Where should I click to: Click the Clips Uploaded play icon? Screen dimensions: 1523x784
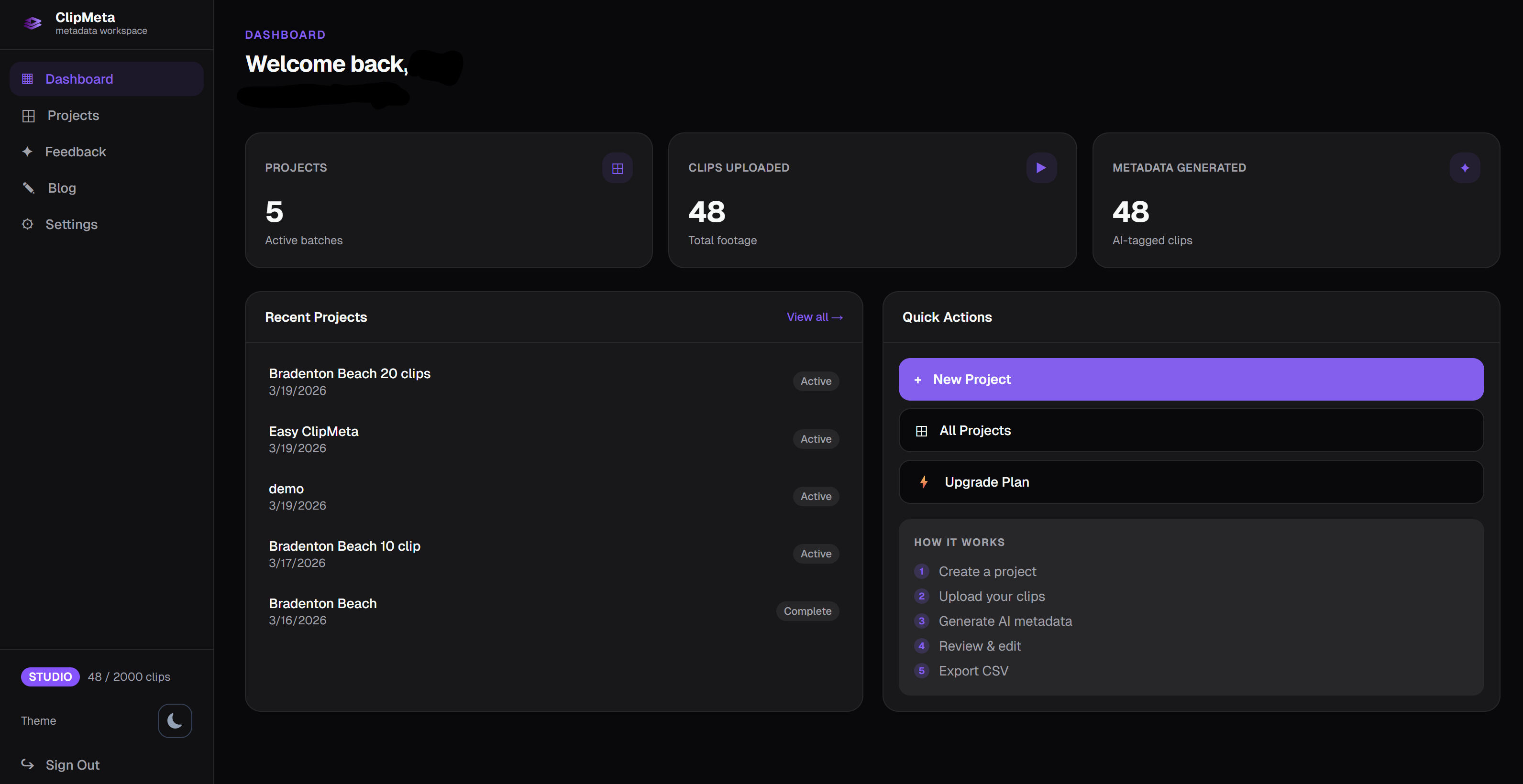click(1041, 168)
